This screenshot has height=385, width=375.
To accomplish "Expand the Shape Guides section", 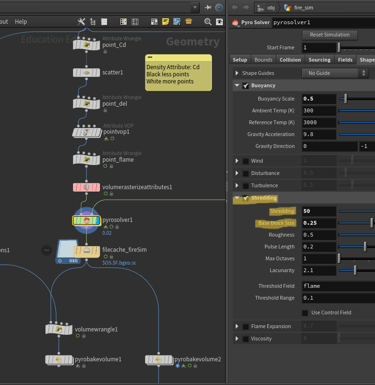I will click(x=237, y=73).
